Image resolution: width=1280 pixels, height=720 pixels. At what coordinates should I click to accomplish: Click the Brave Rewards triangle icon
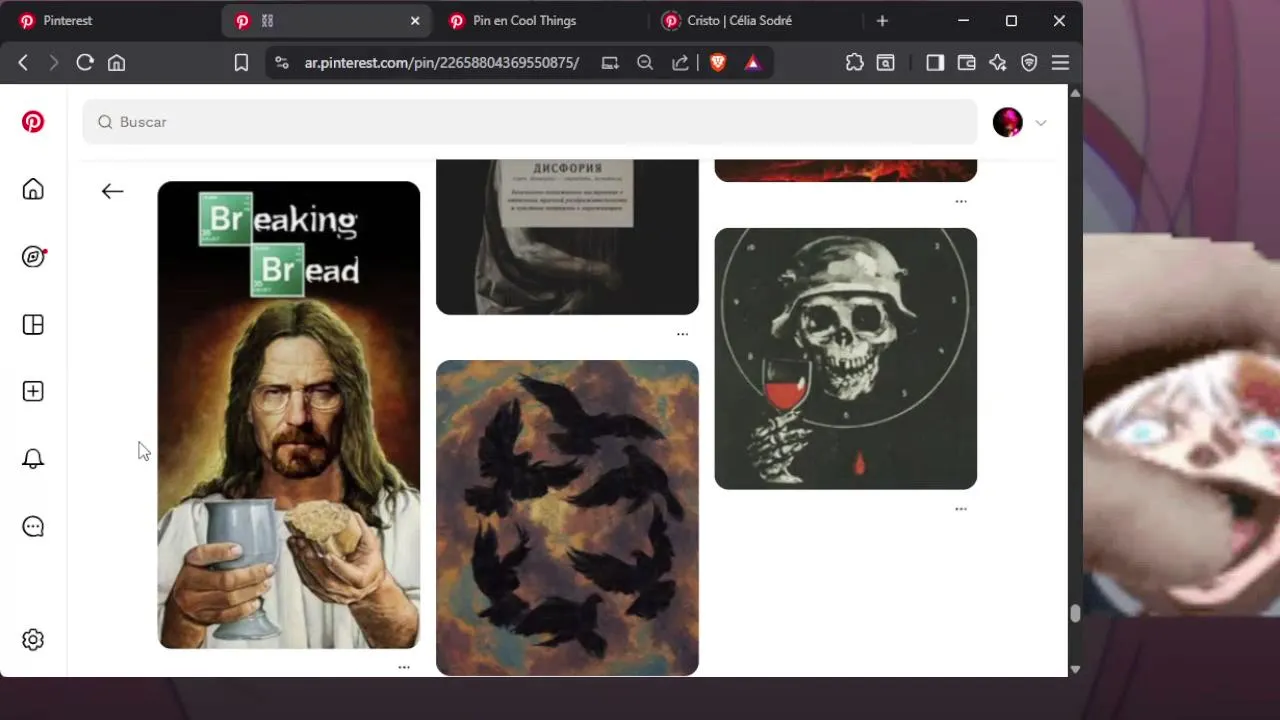753,63
